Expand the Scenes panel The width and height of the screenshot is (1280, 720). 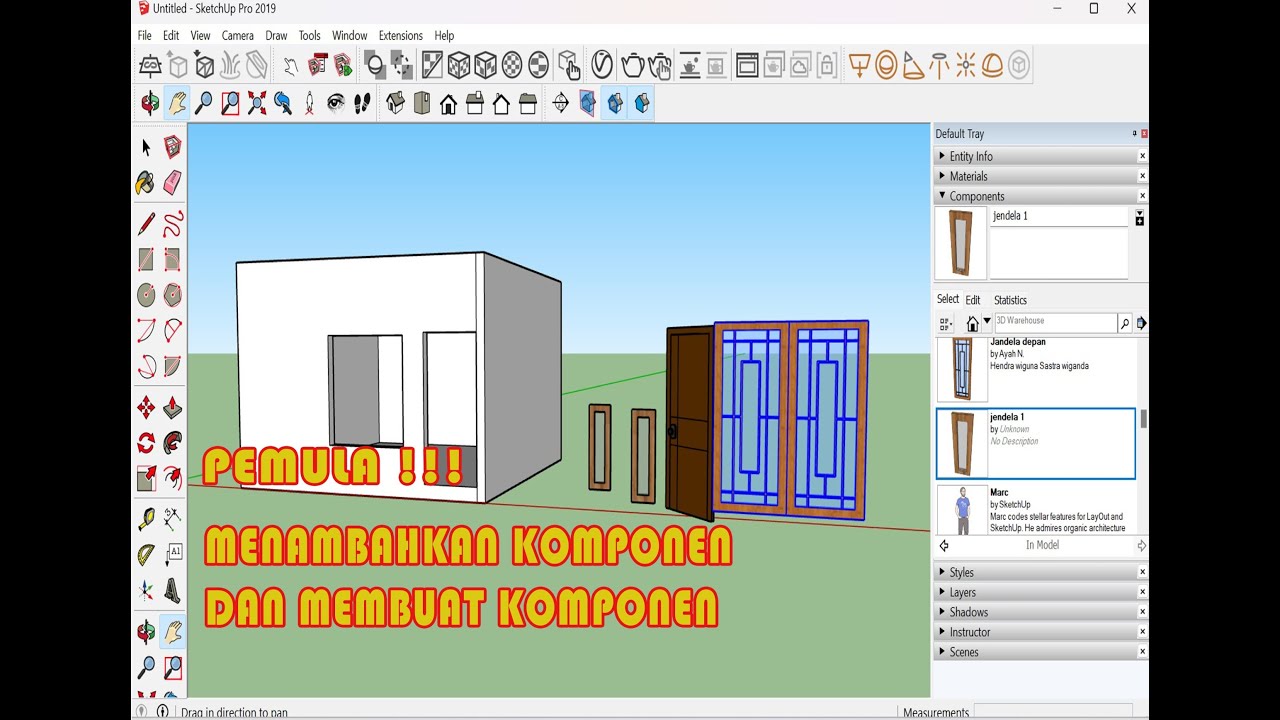1041,652
